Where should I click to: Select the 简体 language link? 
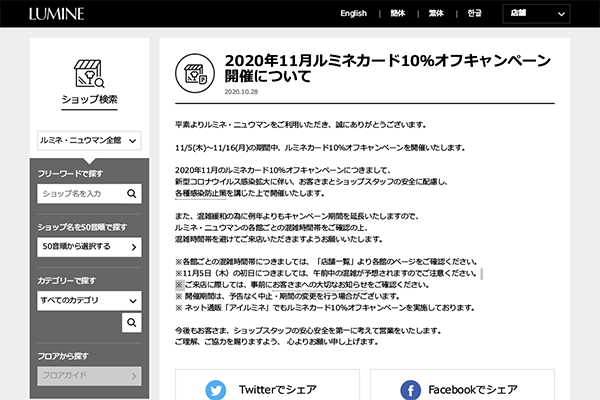coord(398,13)
